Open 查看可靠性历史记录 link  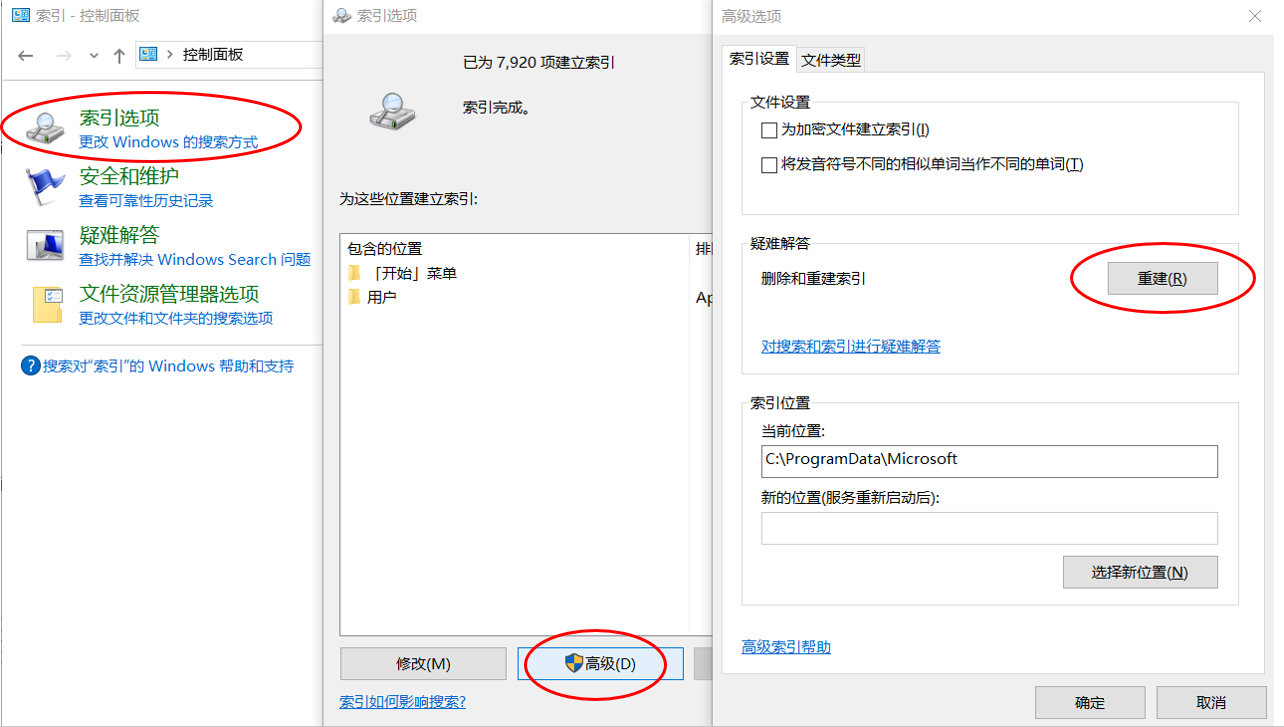146,201
